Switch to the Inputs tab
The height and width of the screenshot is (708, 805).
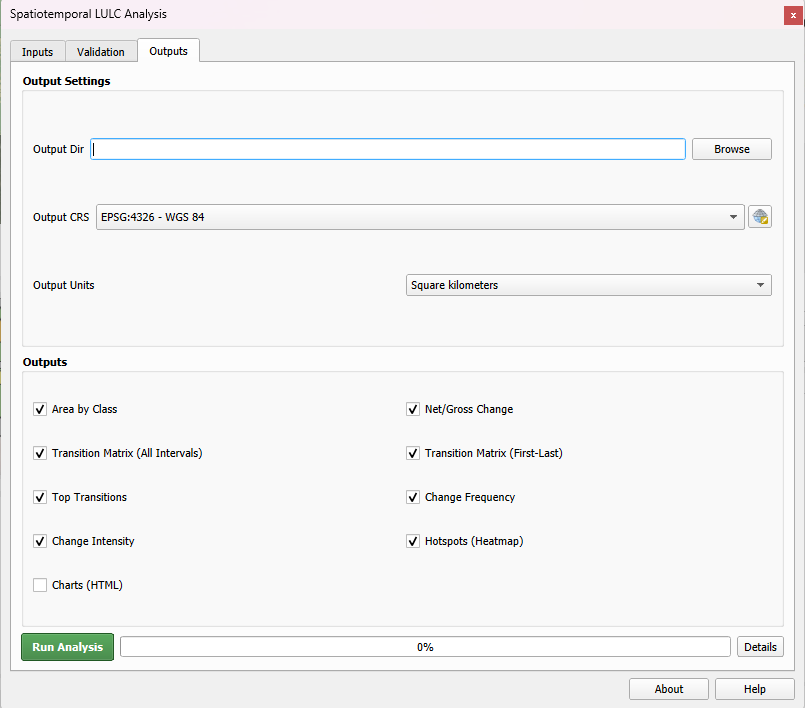click(37, 51)
